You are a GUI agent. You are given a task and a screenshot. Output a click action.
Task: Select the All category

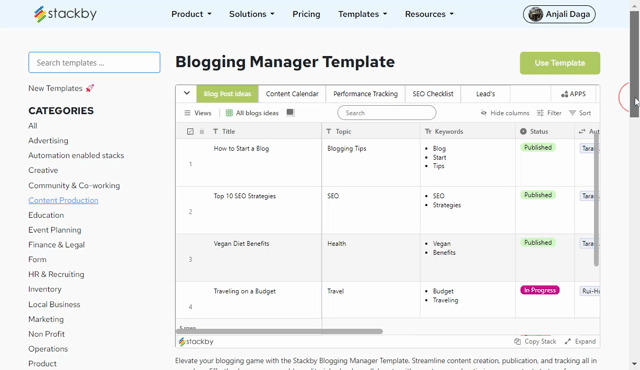pyautogui.click(x=33, y=126)
